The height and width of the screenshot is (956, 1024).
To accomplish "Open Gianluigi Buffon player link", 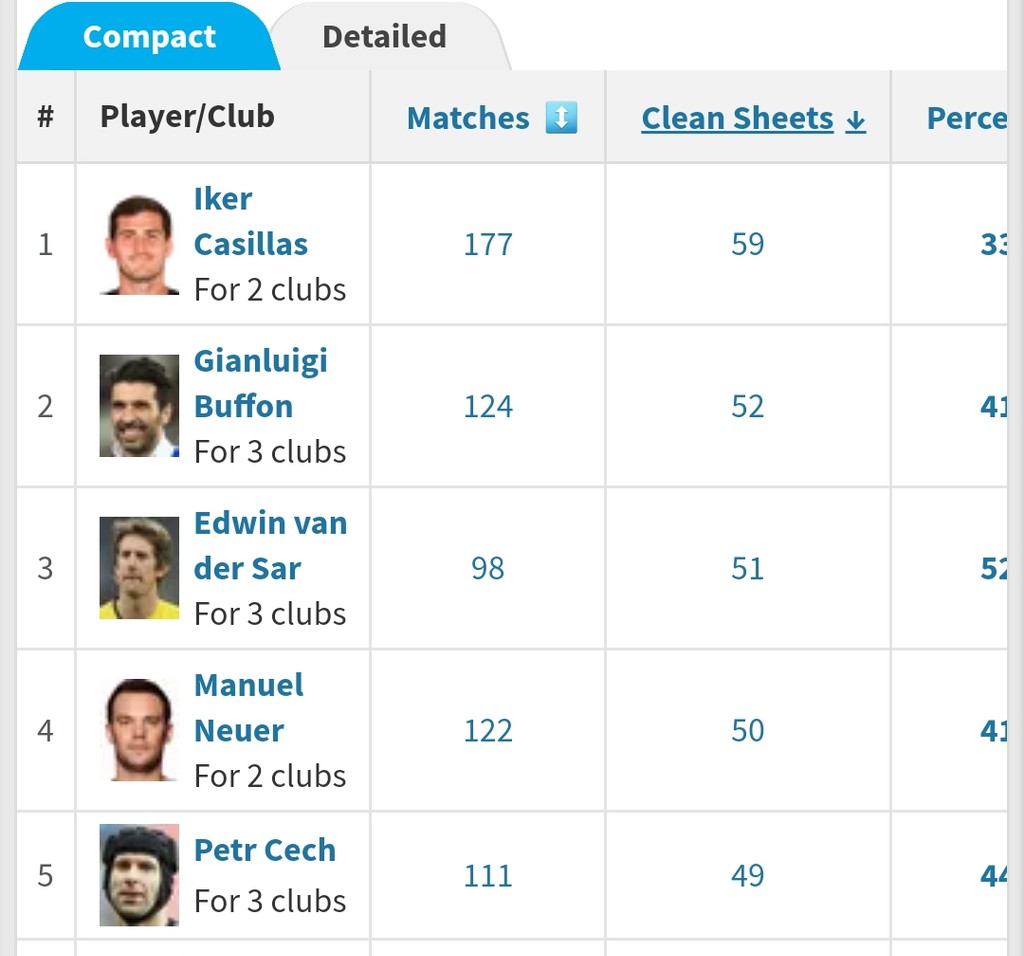I will tap(260, 383).
